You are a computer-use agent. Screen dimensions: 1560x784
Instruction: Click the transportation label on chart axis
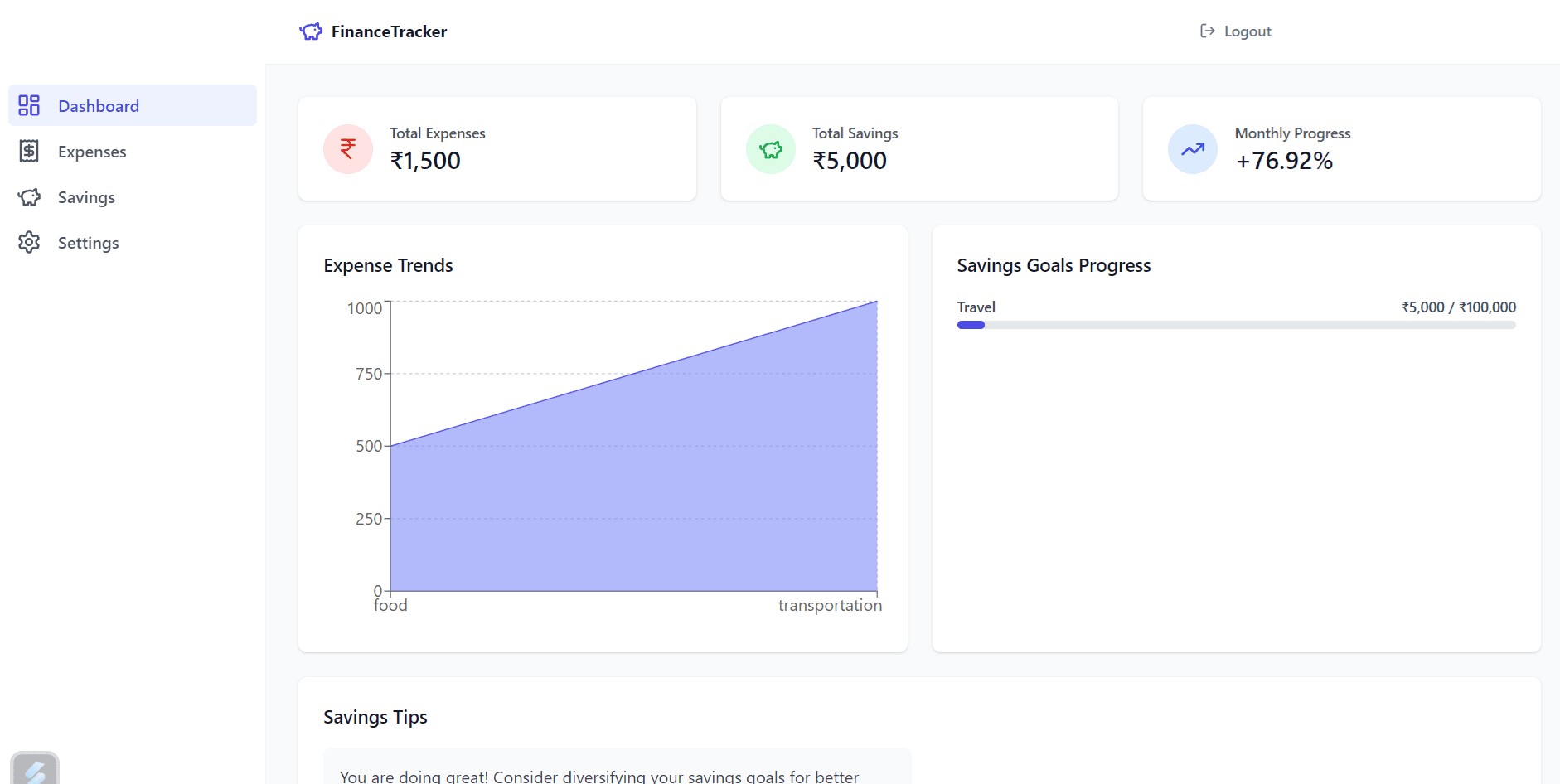click(x=830, y=605)
